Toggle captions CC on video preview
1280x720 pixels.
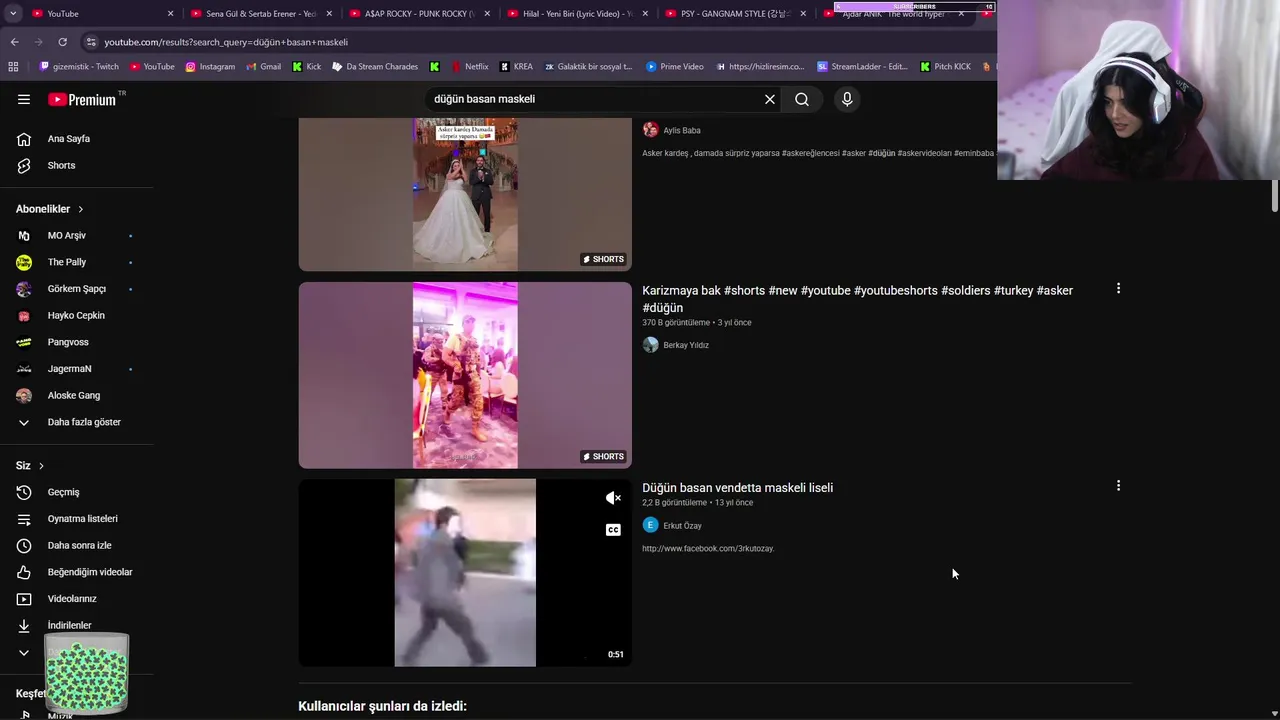pos(613,530)
